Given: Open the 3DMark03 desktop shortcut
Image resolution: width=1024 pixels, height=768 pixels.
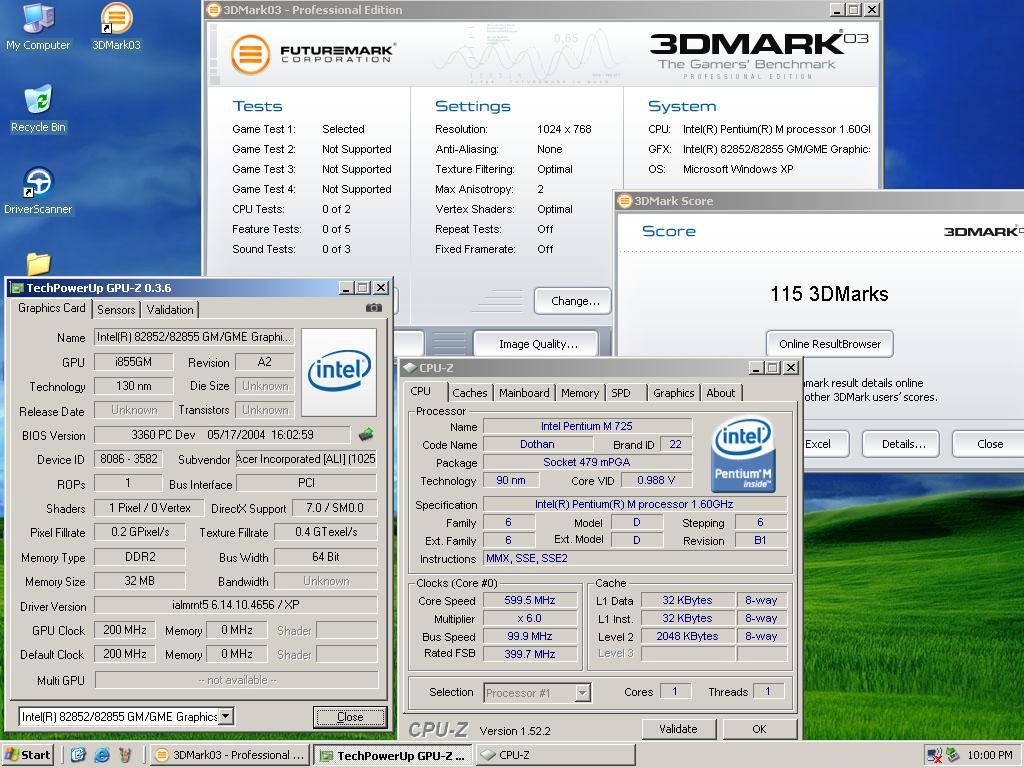Looking at the screenshot, I should 116,26.
